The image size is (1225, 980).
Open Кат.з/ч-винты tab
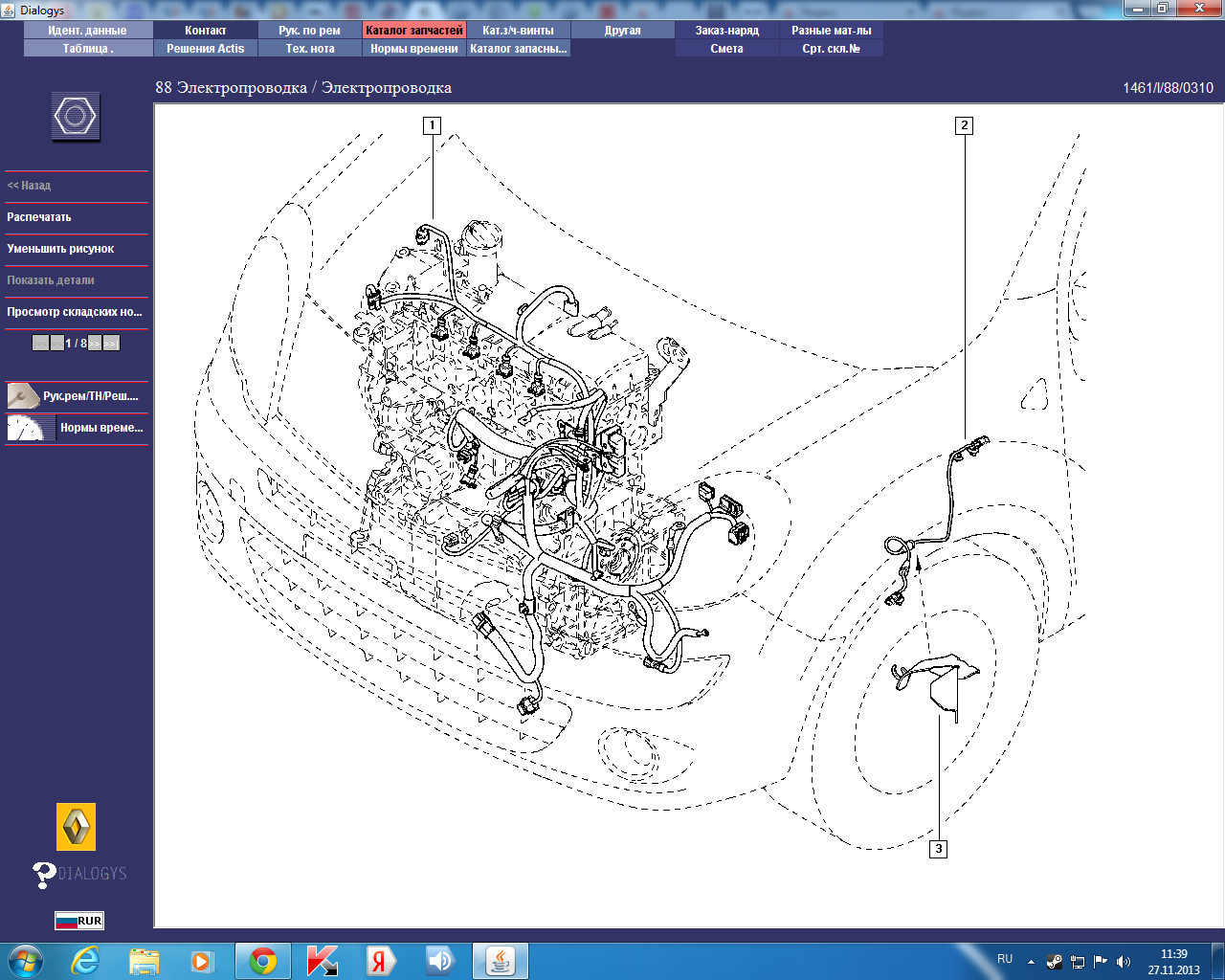[519, 31]
